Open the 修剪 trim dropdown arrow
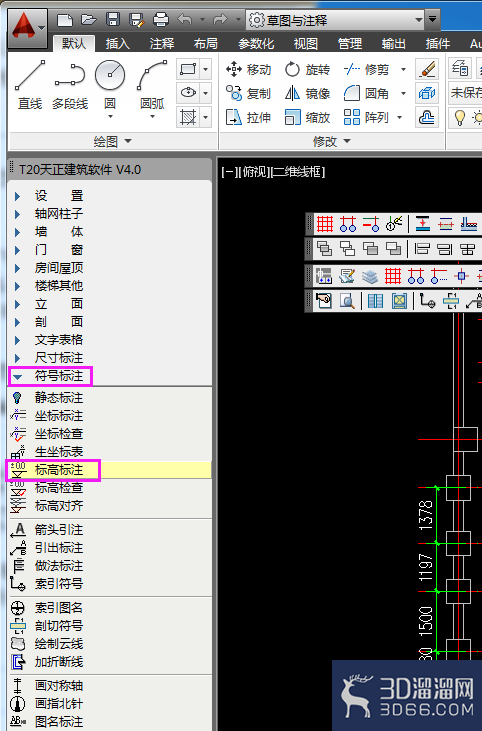The width and height of the screenshot is (482, 731). [403, 69]
